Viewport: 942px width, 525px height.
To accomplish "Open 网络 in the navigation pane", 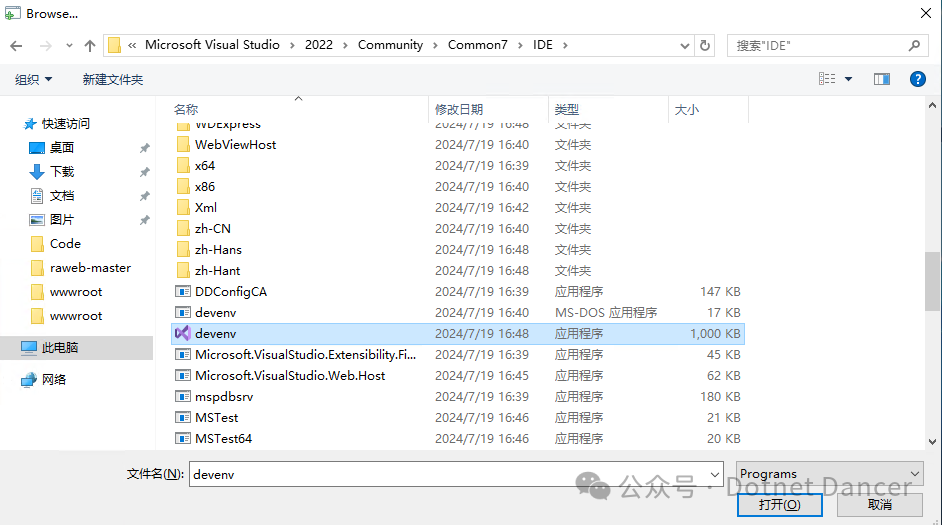I will click(x=54, y=380).
